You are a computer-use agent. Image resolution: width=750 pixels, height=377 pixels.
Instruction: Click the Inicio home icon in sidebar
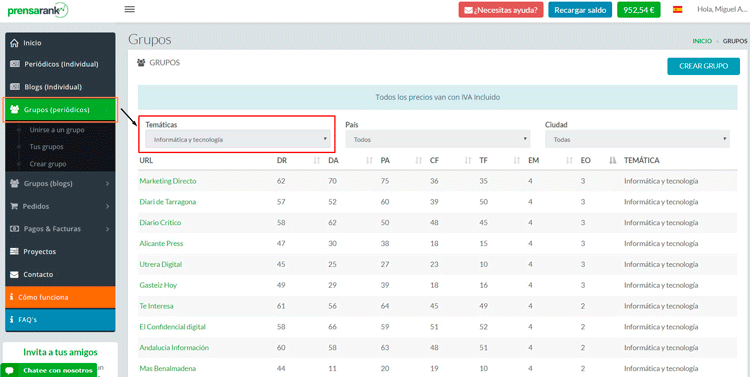(14, 43)
